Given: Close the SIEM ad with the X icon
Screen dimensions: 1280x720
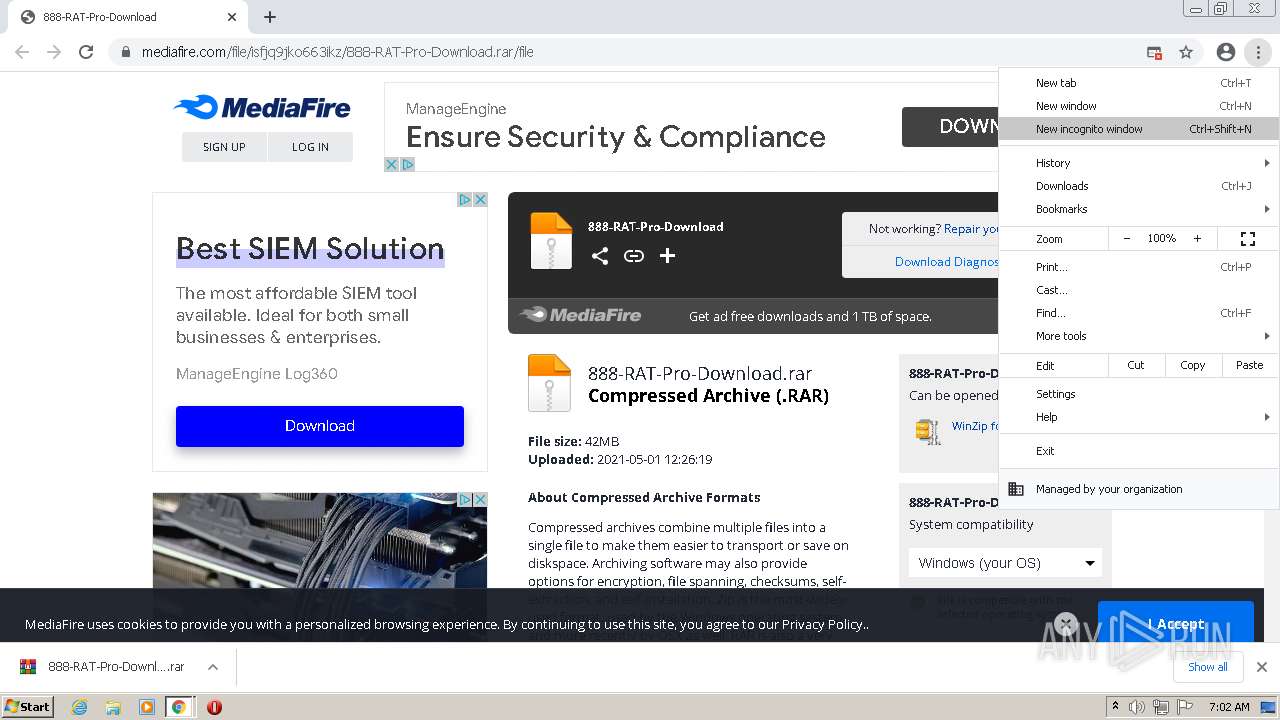Looking at the screenshot, I should coord(480,200).
